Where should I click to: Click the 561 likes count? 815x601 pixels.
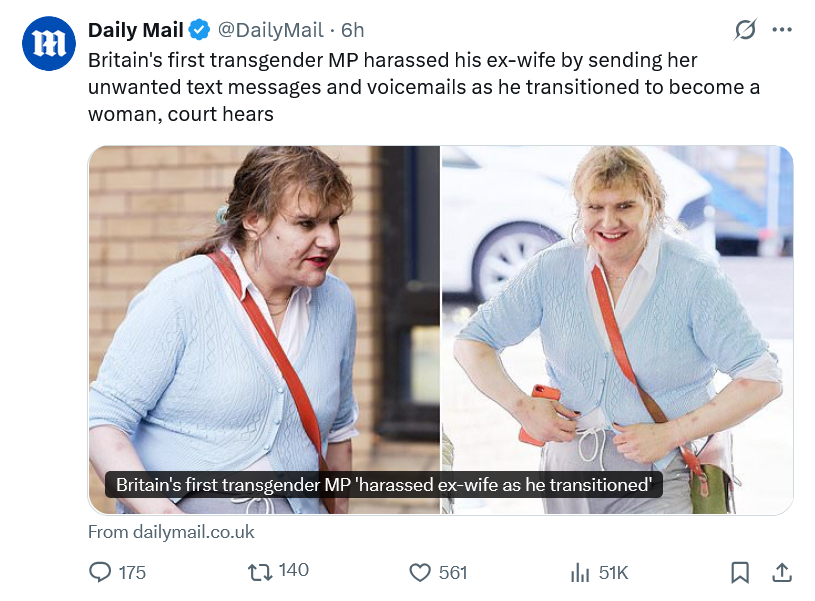[x=453, y=573]
